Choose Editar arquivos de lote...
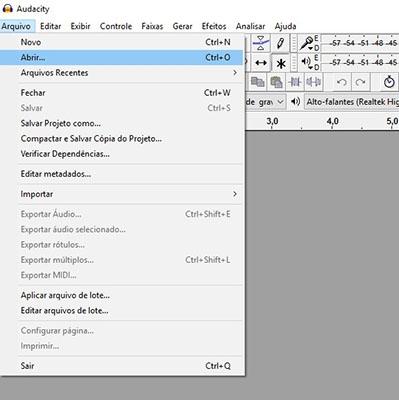This screenshot has width=399, height=400. coord(123,311)
